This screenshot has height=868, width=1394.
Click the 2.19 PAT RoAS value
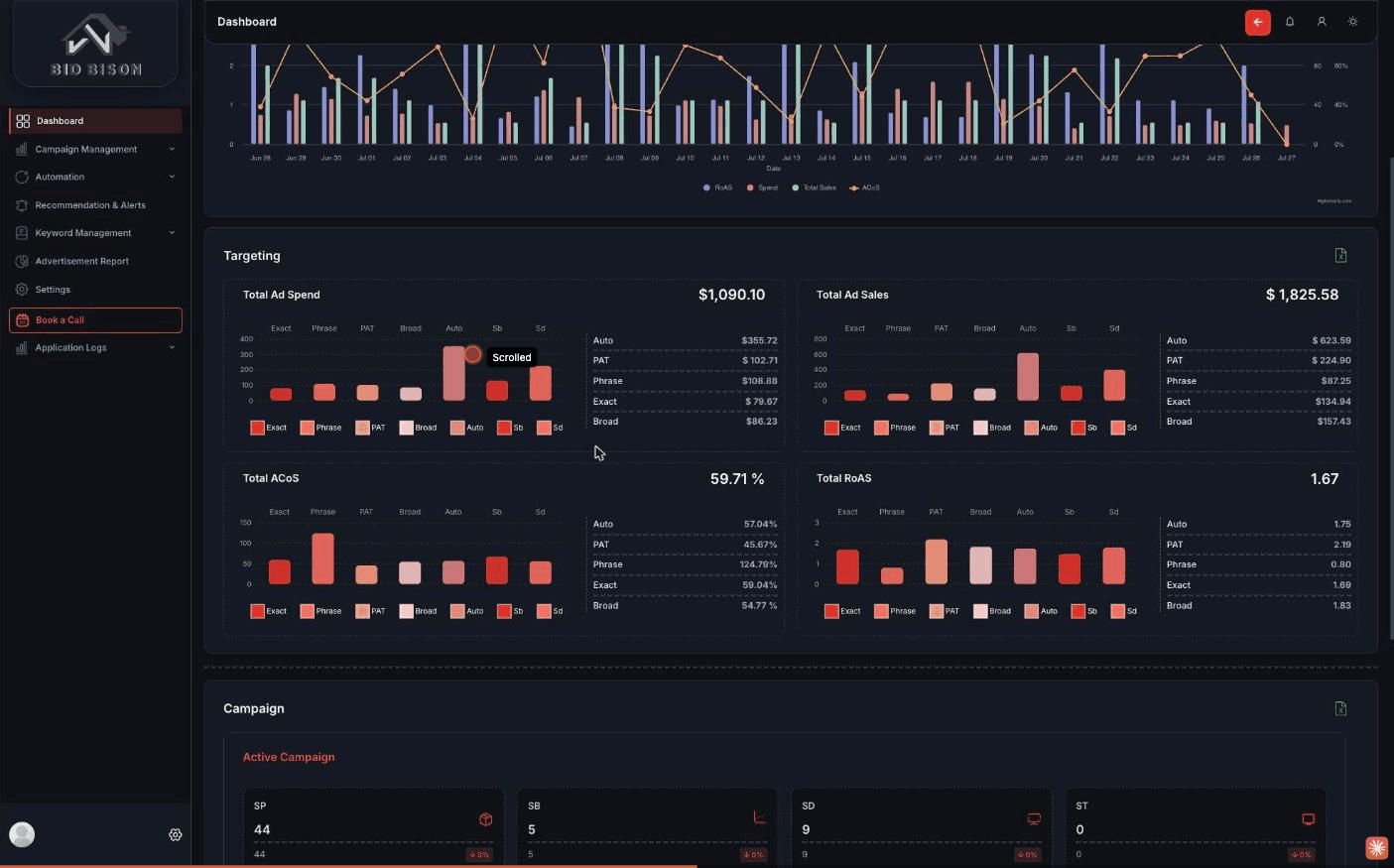(x=1341, y=545)
